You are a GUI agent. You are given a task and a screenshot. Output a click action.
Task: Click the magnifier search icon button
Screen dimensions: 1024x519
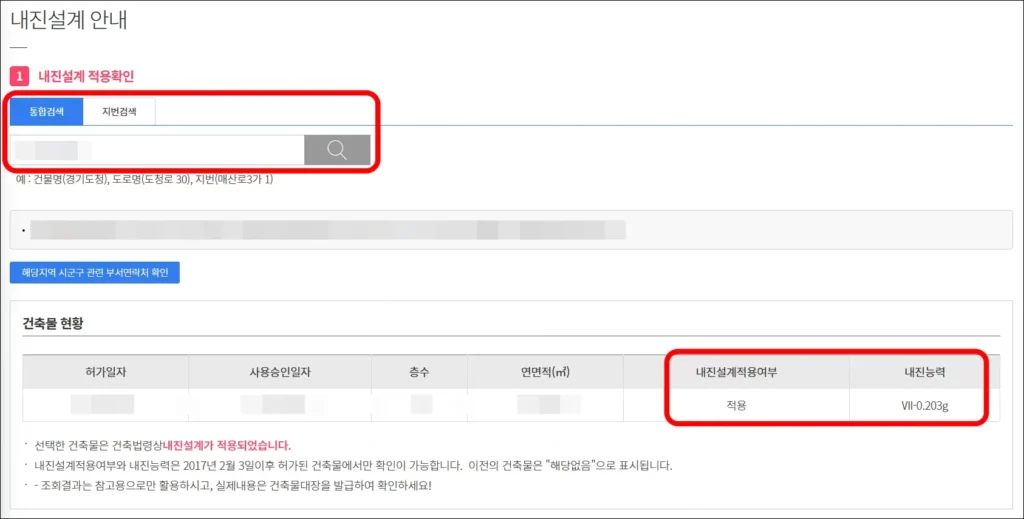pos(337,150)
